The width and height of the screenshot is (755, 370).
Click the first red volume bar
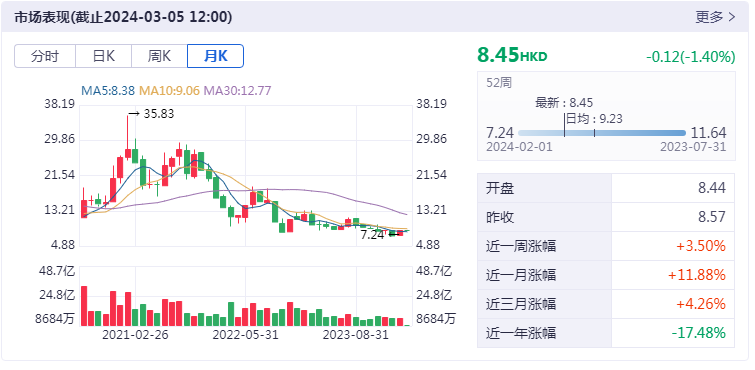click(84, 306)
